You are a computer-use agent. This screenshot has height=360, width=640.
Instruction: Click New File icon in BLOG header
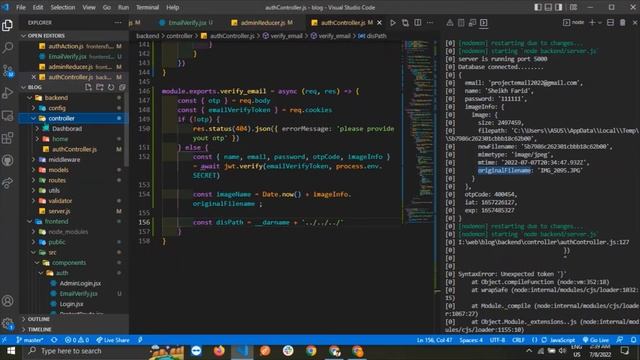click(x=88, y=87)
